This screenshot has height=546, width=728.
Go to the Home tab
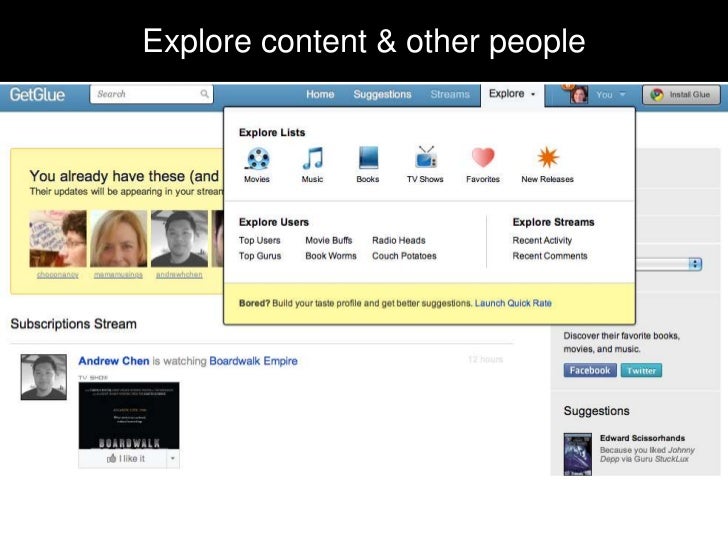click(320, 94)
